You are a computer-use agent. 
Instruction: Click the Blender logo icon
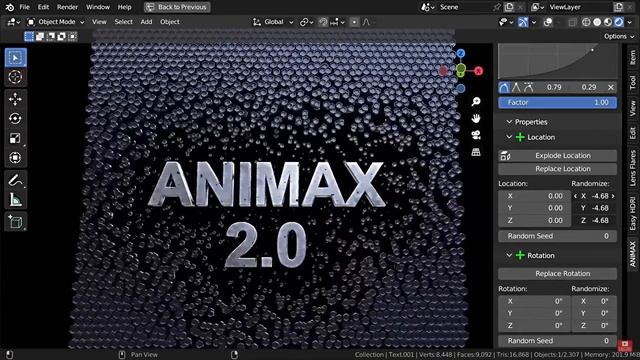[10, 7]
